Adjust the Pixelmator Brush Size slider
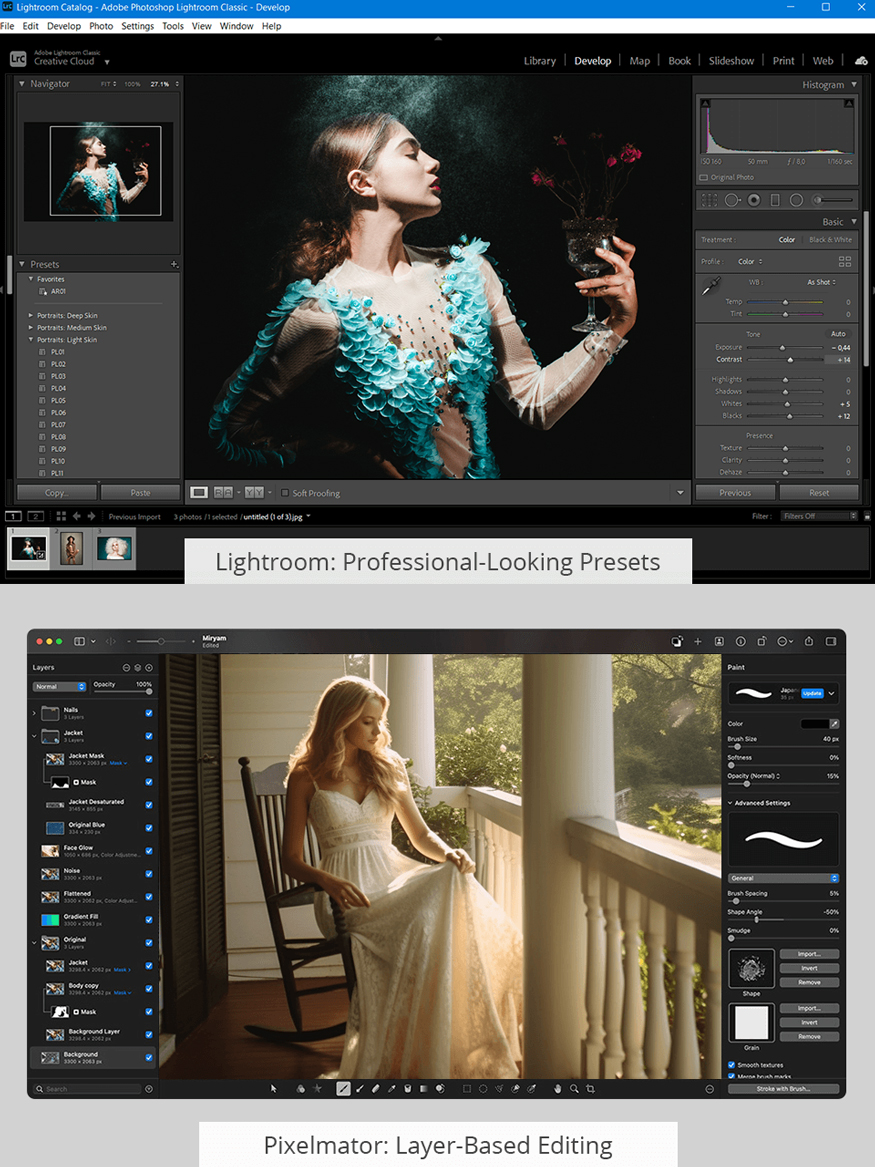This screenshot has height=1167, width=875. [737, 746]
